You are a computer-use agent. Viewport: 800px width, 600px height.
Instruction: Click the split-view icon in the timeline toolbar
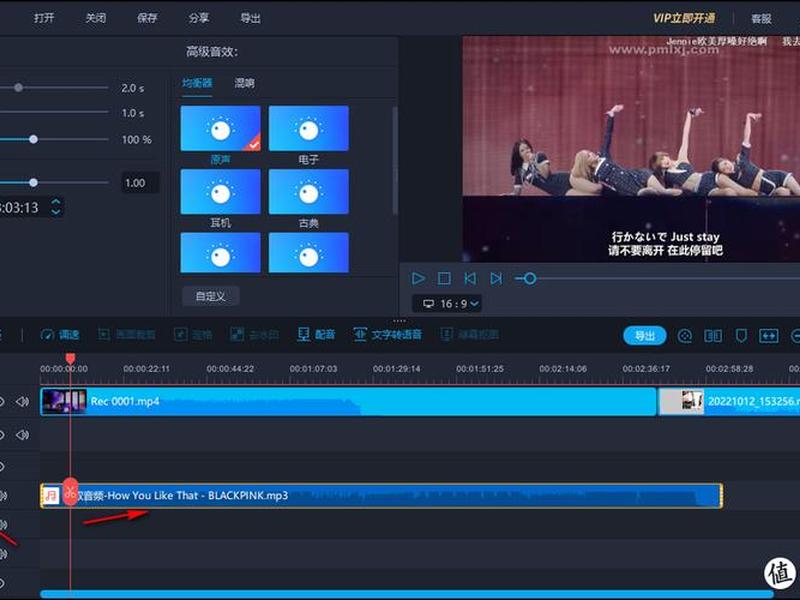(x=713, y=335)
